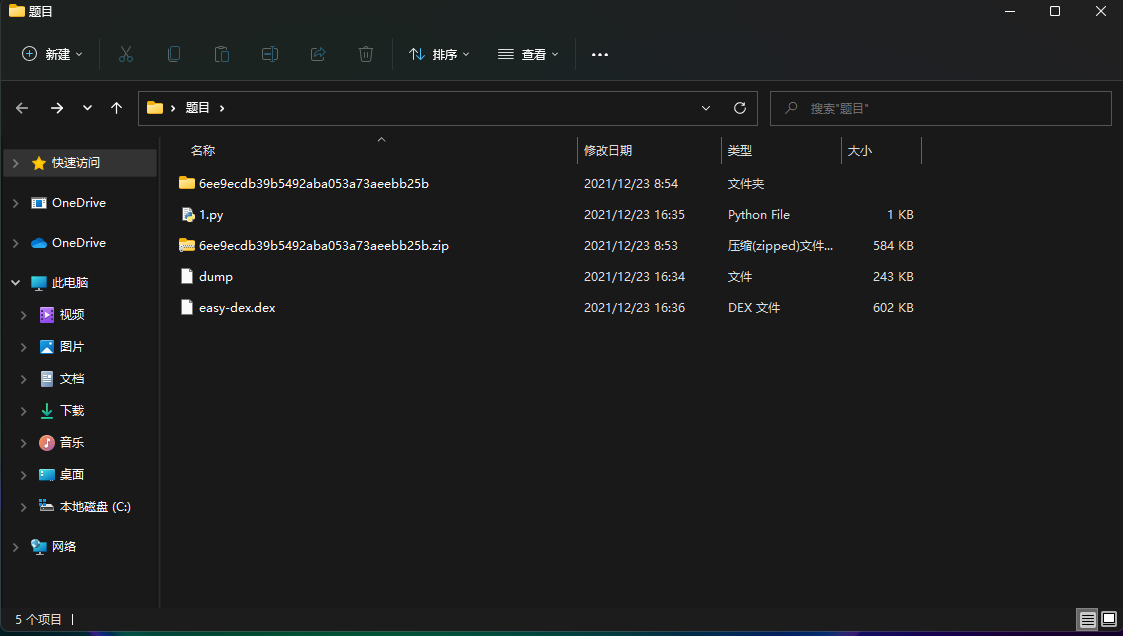Open 桌面 folder in sidebar
Viewport: 1123px width, 636px height.
click(x=72, y=475)
